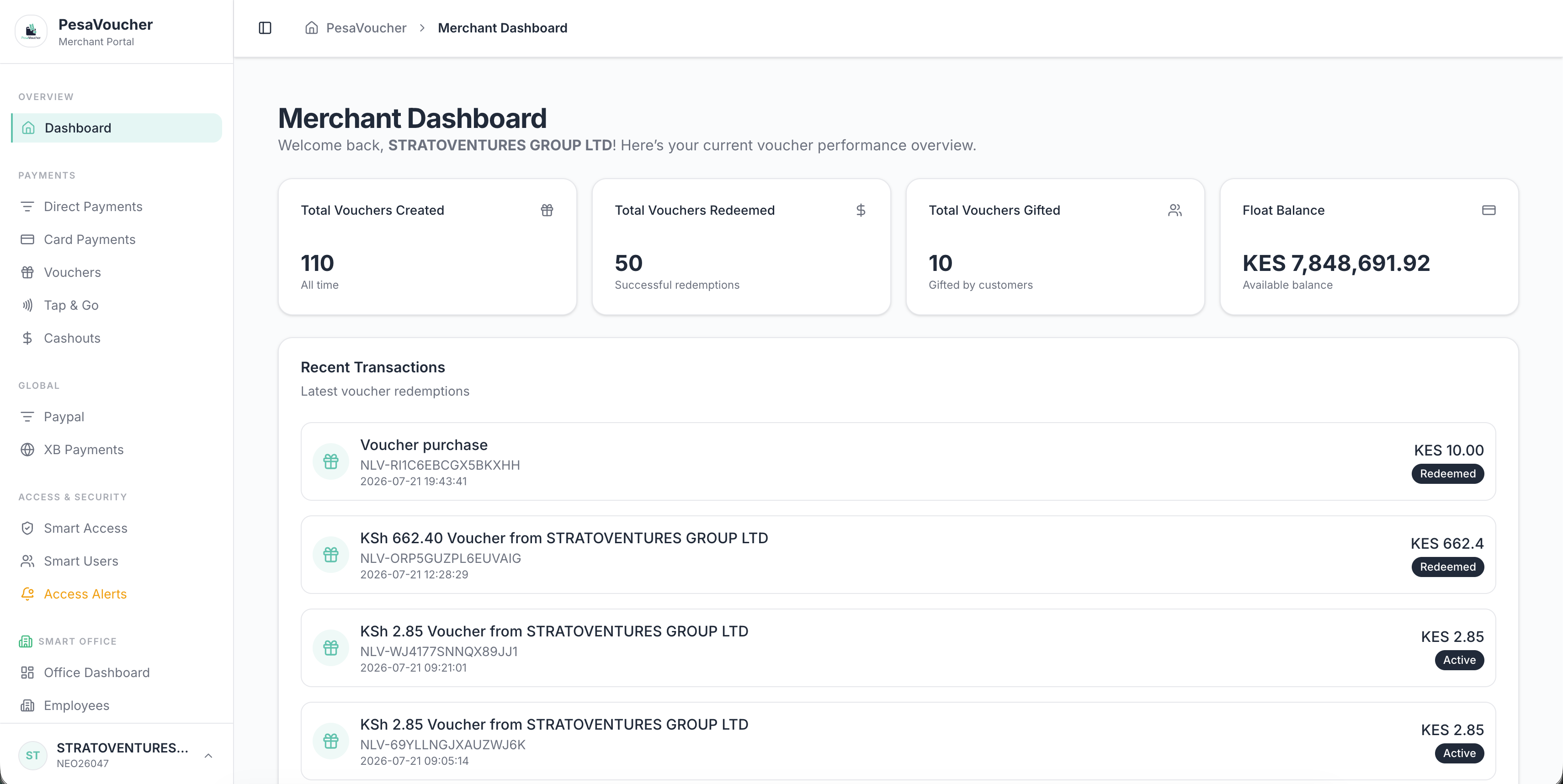
Task: Open Access Alerts in the sidebar
Action: [x=117, y=593]
